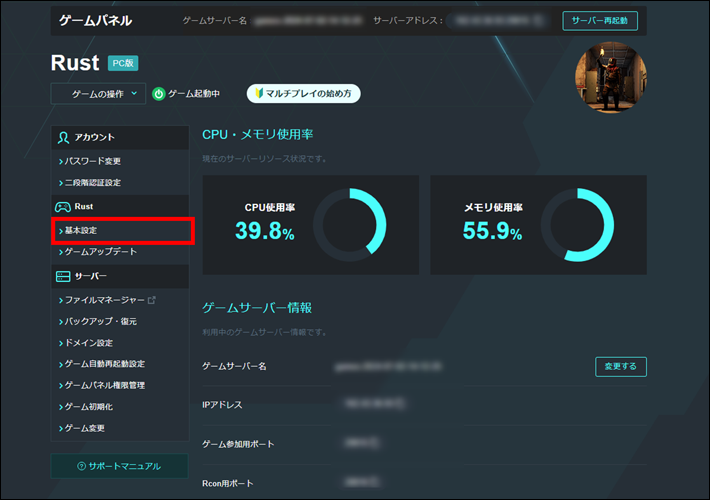This screenshot has height=500, width=710.
Task: Click the ゲームサーバー情報 heading
Action: point(257,308)
